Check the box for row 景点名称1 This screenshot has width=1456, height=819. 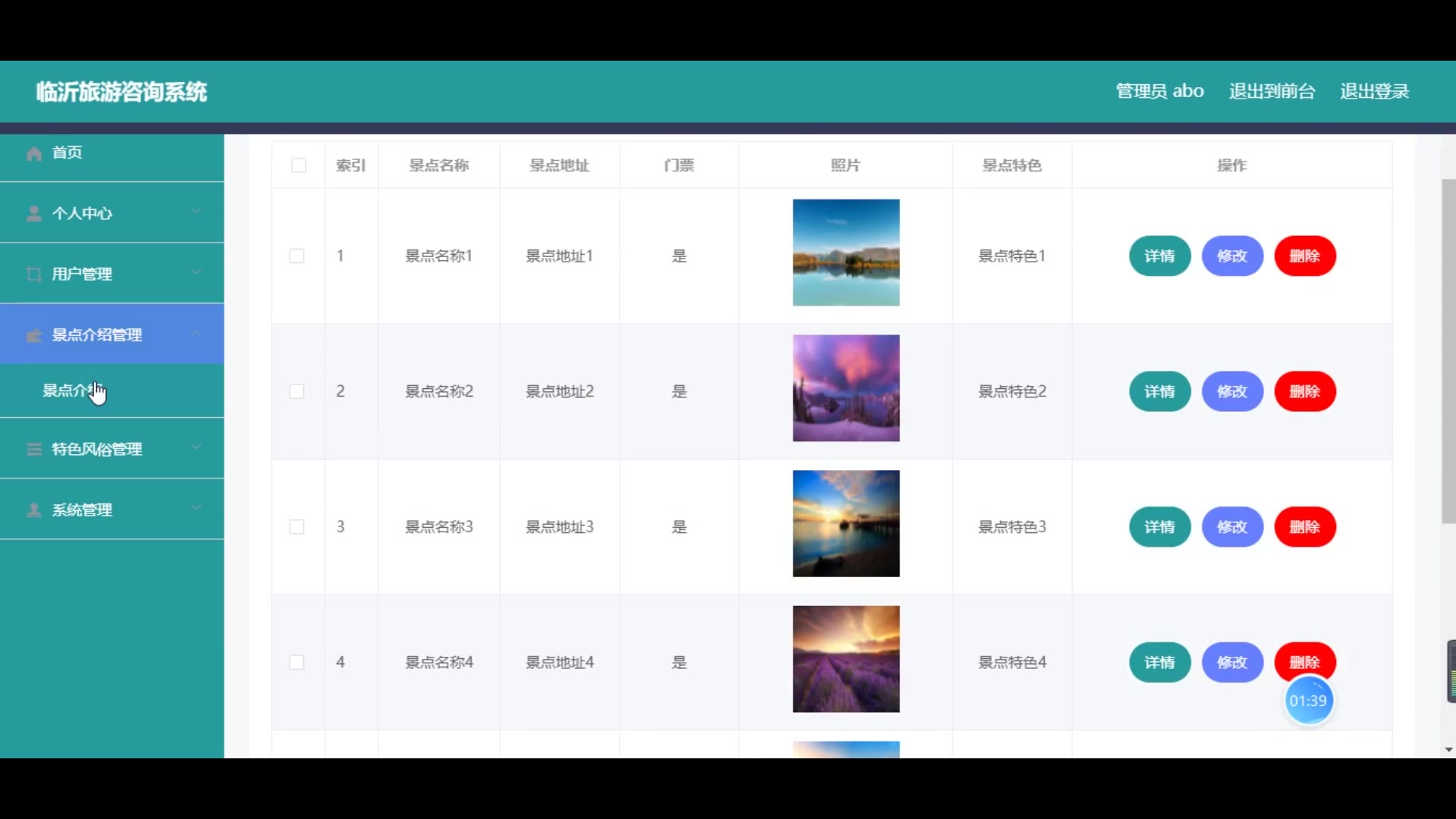pyautogui.click(x=297, y=256)
